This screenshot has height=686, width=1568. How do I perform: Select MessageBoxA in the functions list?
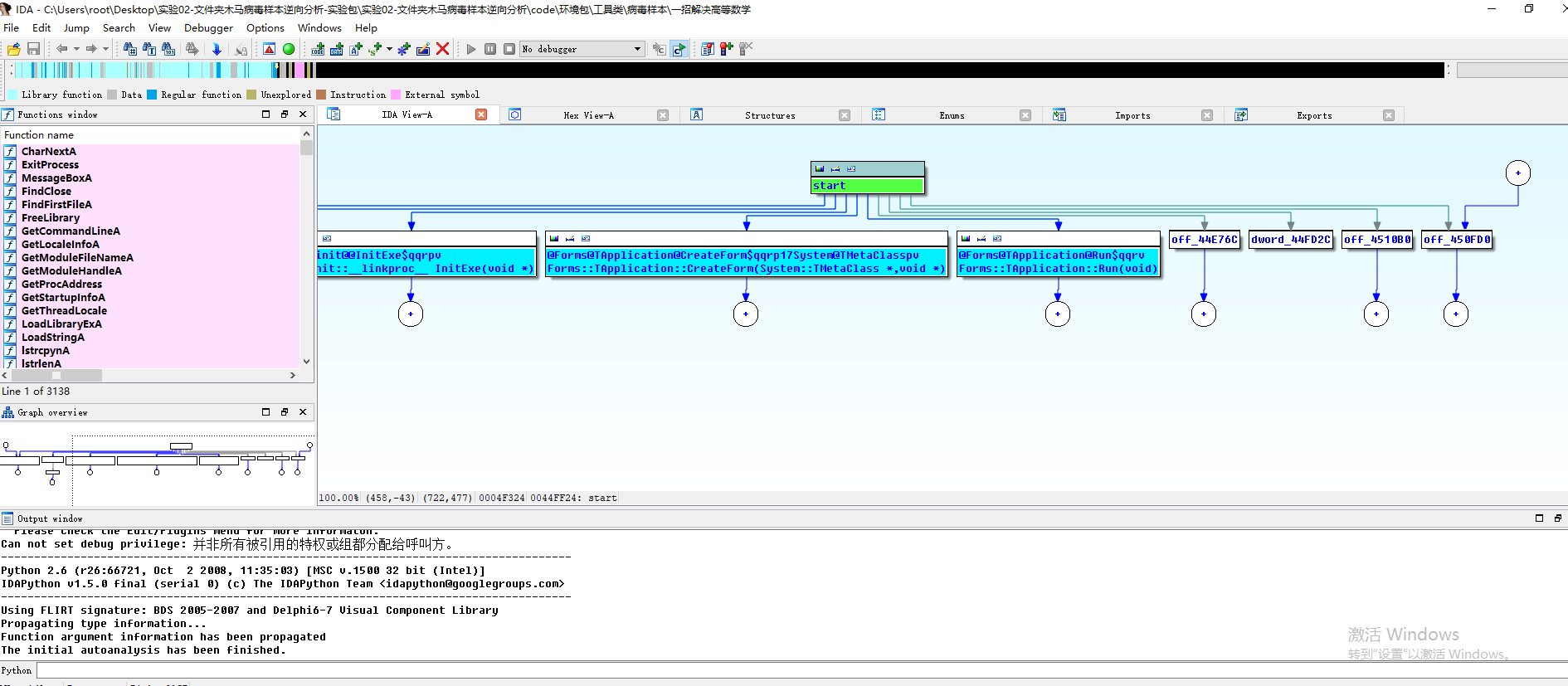pos(56,178)
